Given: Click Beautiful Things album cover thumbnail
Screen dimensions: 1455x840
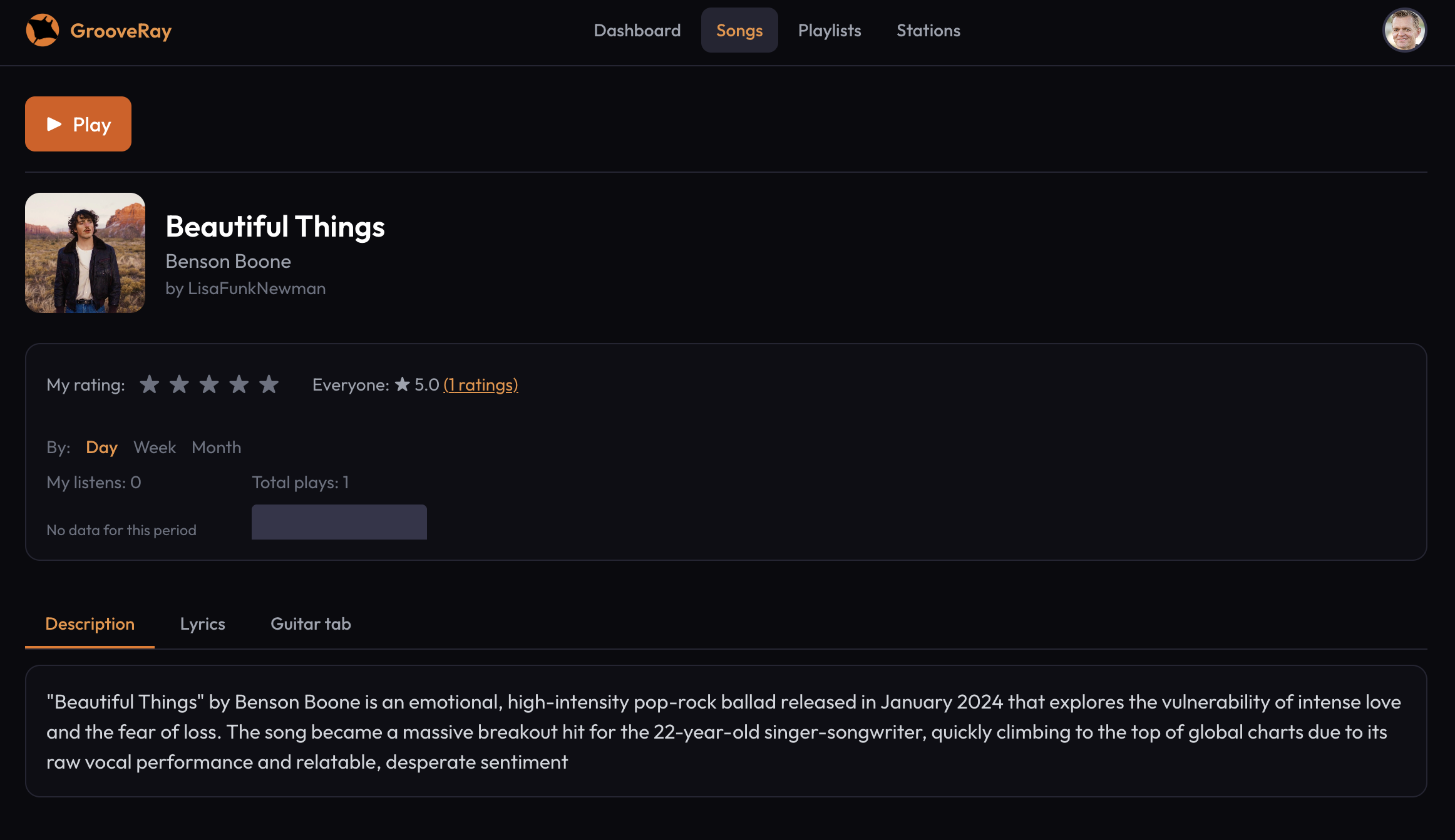Looking at the screenshot, I should pyautogui.click(x=85, y=253).
